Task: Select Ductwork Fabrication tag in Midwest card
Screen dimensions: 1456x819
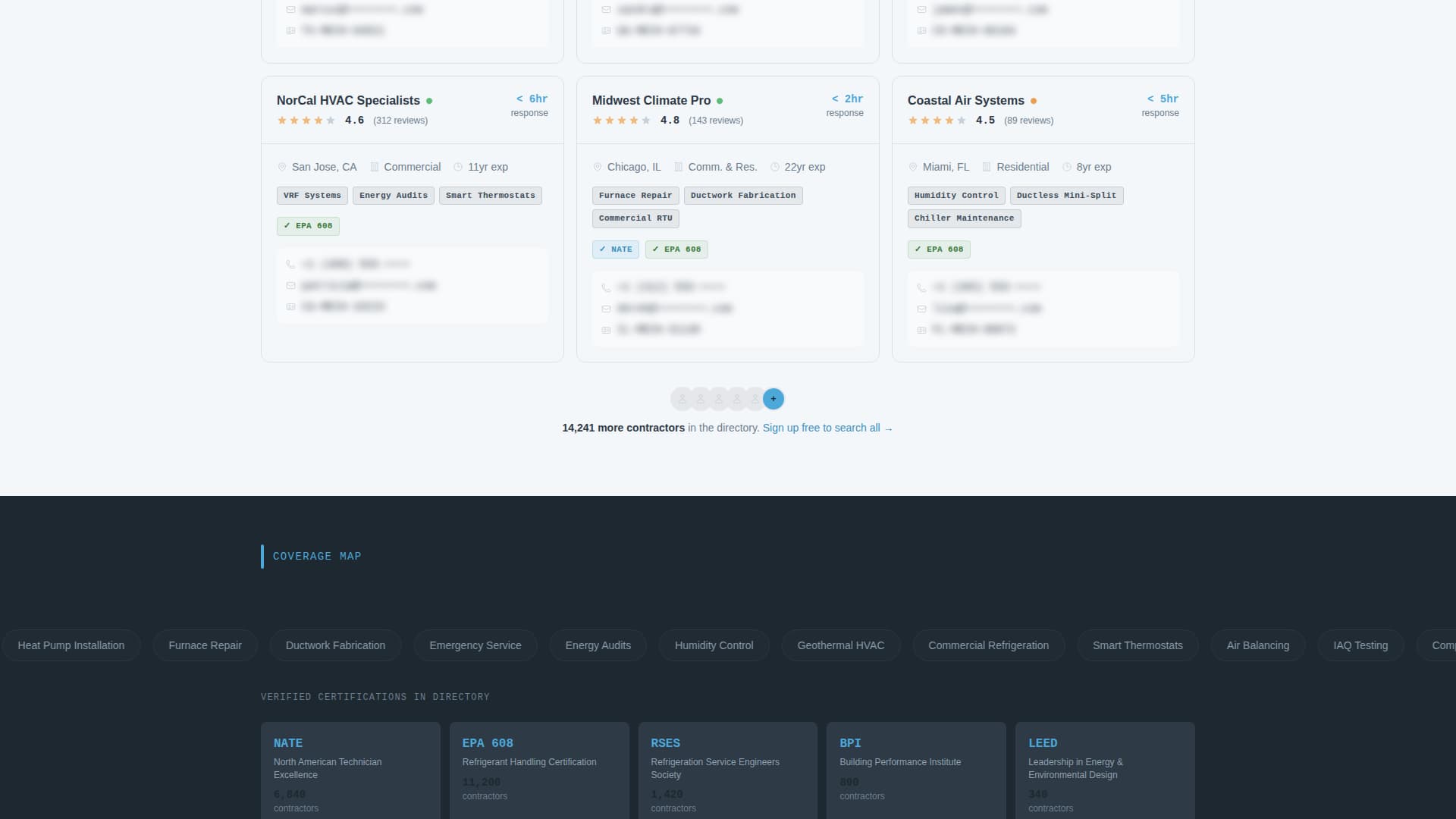Action: coord(743,196)
